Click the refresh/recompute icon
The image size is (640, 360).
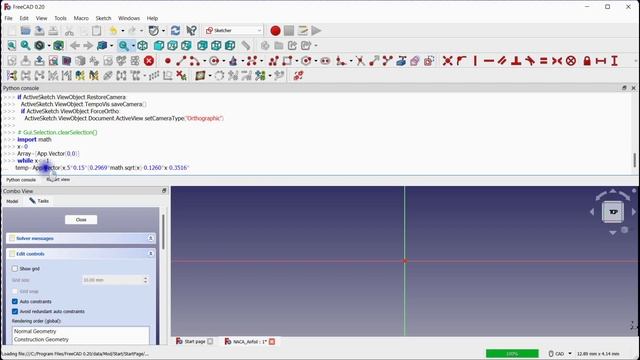coord(176,31)
